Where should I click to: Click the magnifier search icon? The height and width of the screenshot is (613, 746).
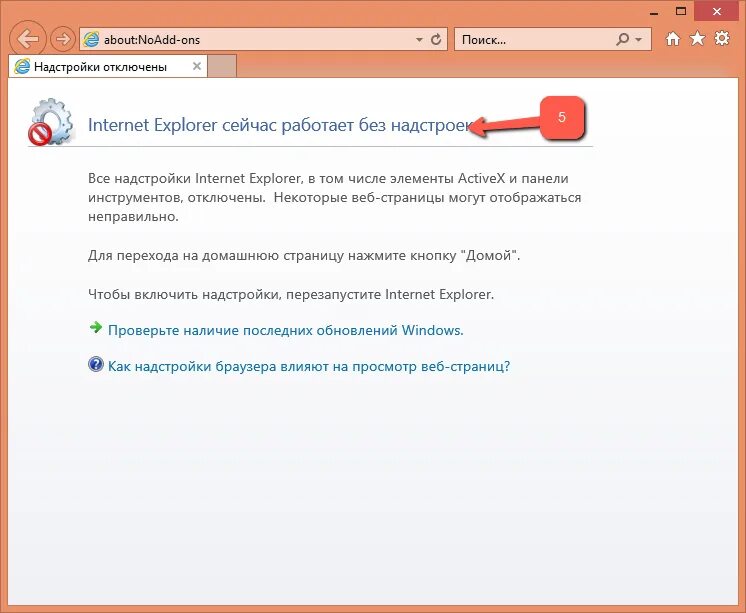click(622, 40)
